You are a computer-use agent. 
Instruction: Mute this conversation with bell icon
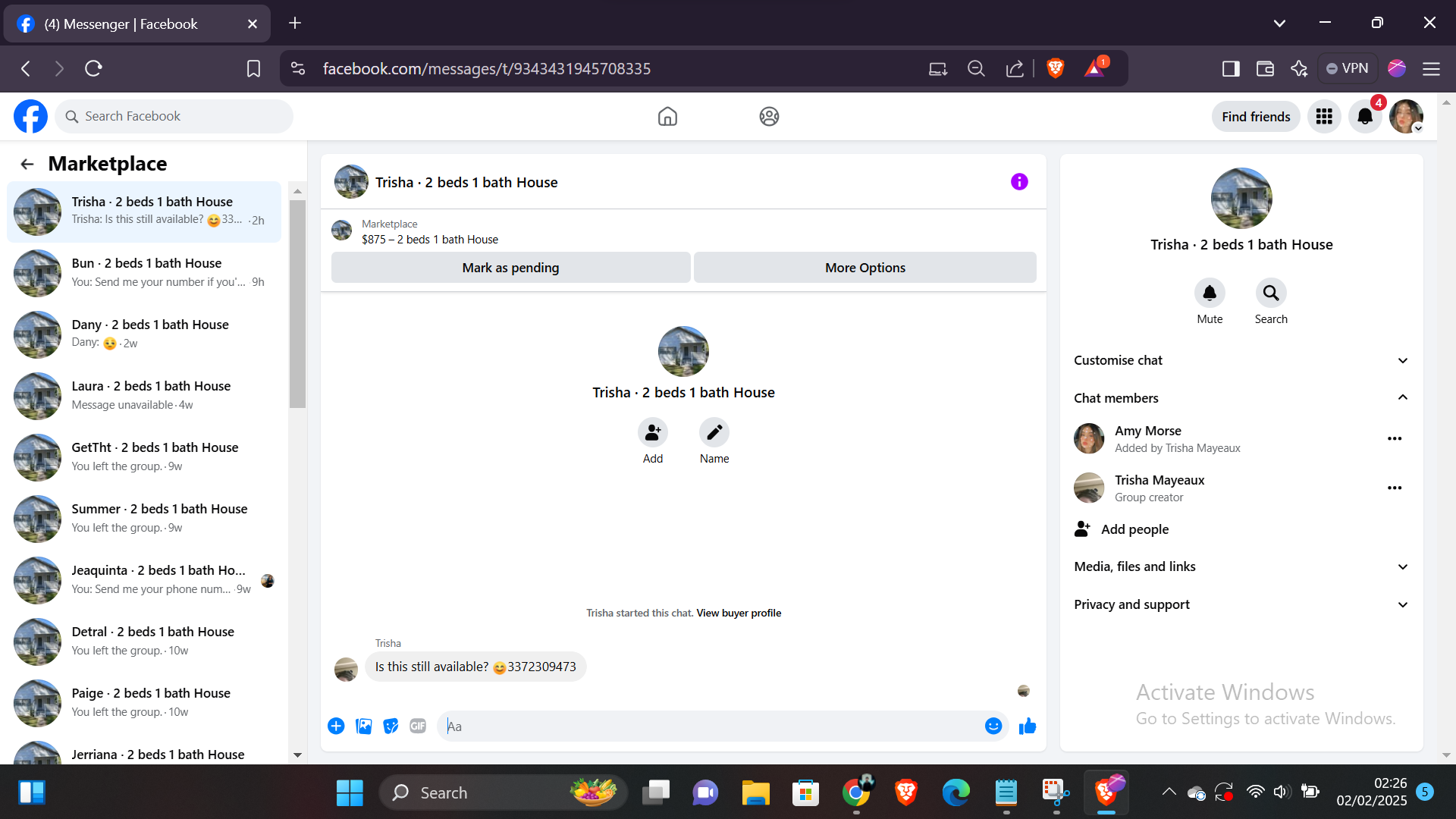click(1210, 293)
